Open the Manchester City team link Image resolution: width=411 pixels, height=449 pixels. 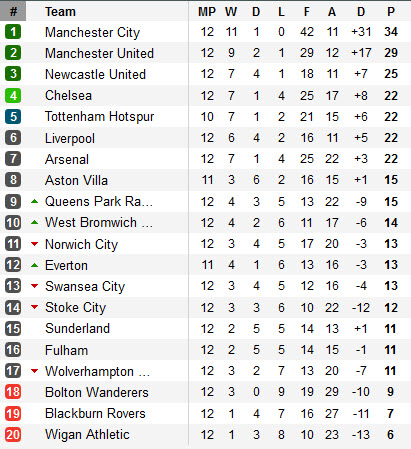click(x=92, y=33)
